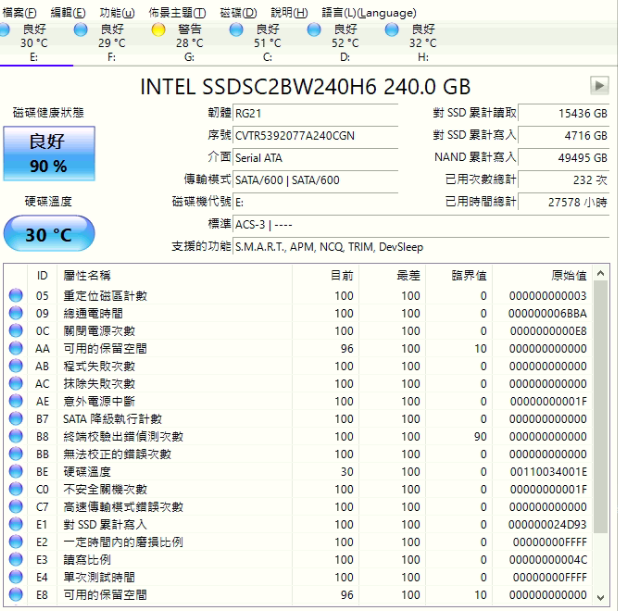Click status icon for attribute B7
618x611 pixels.
point(16,418)
